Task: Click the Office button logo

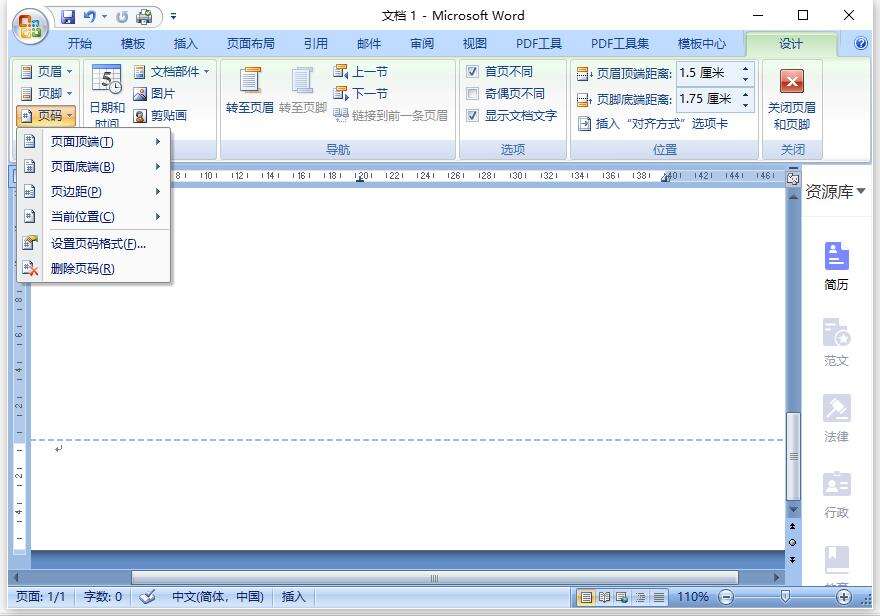Action: tap(30, 26)
